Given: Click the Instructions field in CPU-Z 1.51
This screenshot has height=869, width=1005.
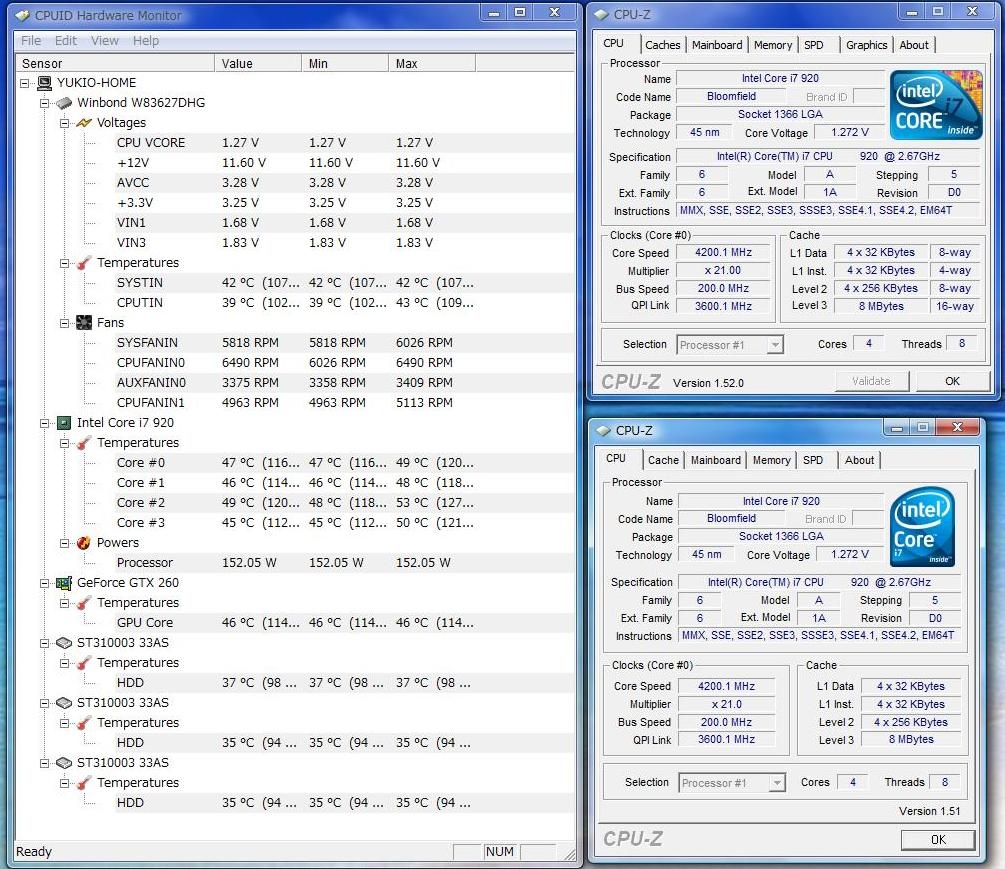Looking at the screenshot, I should point(818,635).
